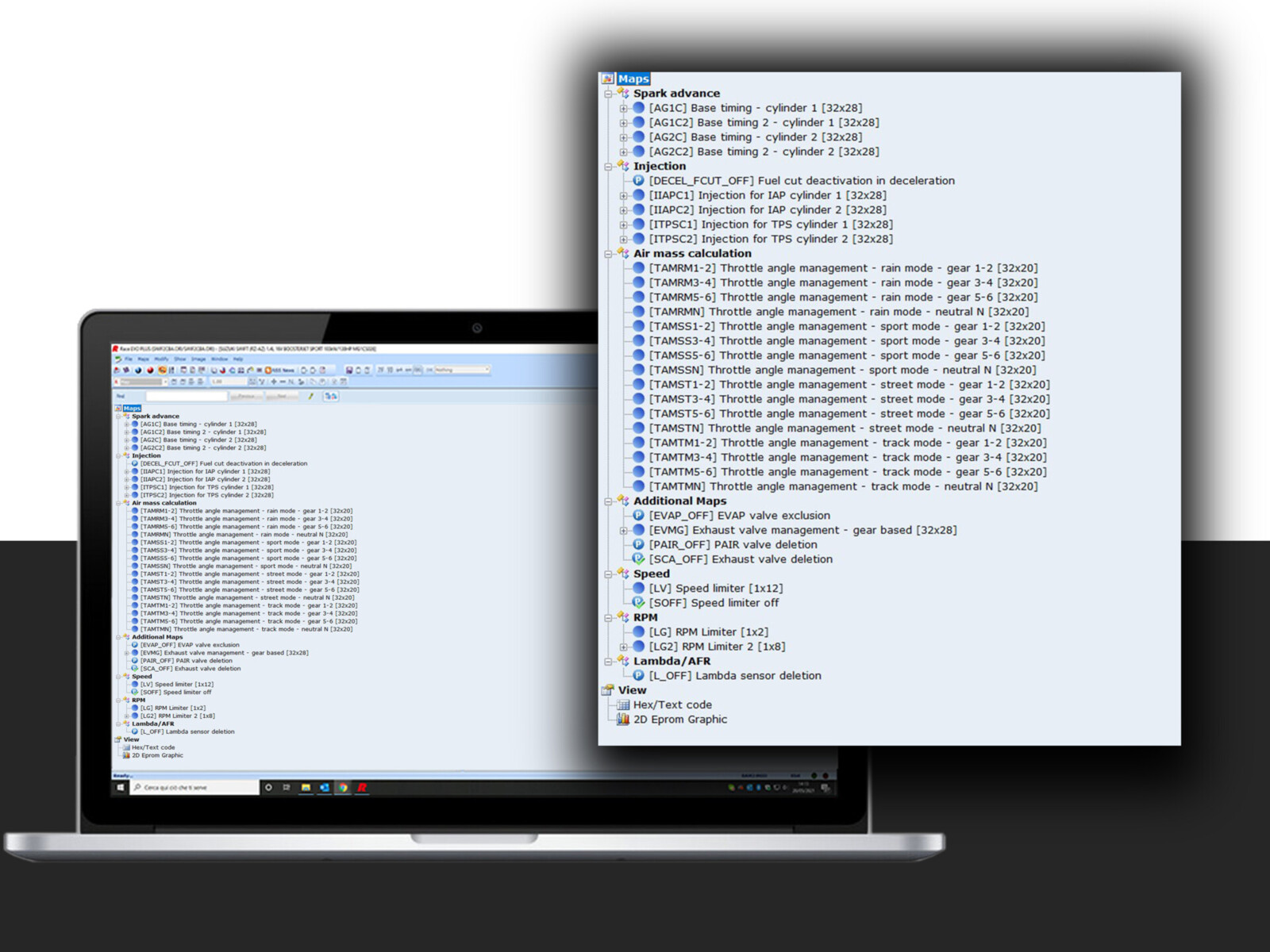This screenshot has height=952, width=1270.
Task: Toggle the SOFF speed limiter off checkmark in enlarged panel
Action: point(638,603)
